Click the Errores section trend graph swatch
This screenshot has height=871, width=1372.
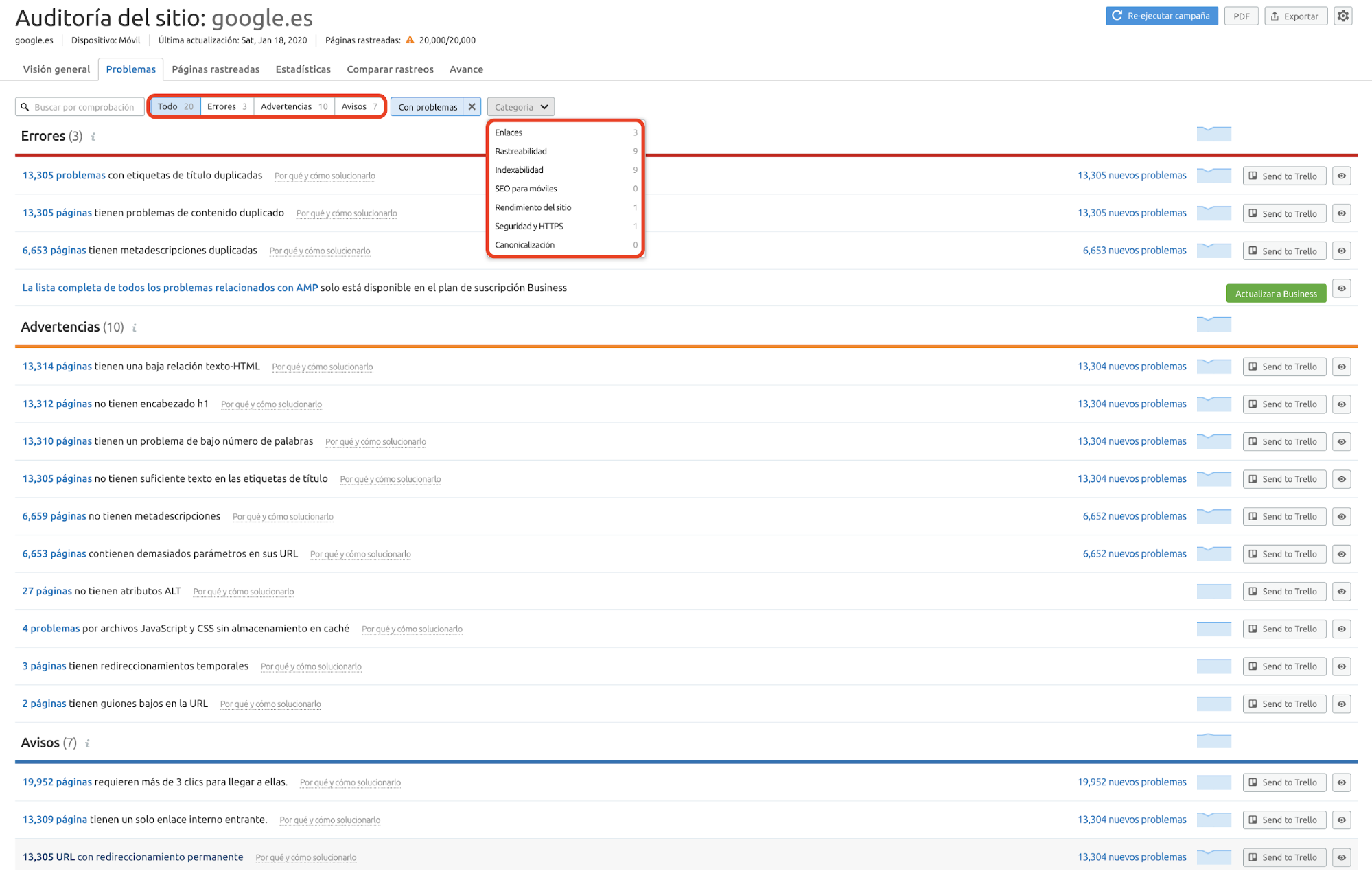click(1213, 134)
